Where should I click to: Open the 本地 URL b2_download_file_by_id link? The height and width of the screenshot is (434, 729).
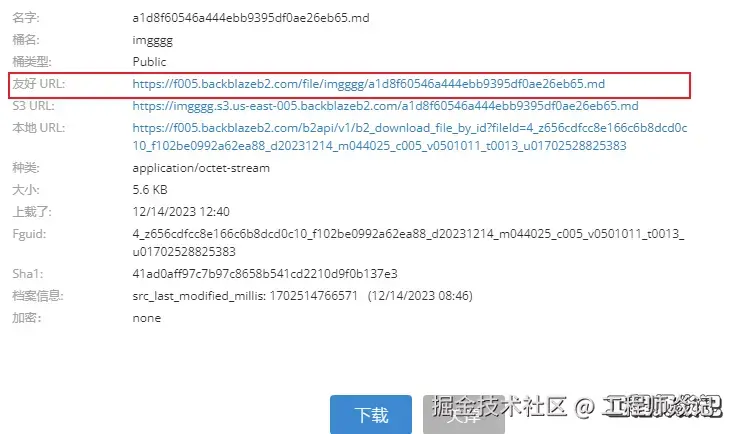(410, 137)
